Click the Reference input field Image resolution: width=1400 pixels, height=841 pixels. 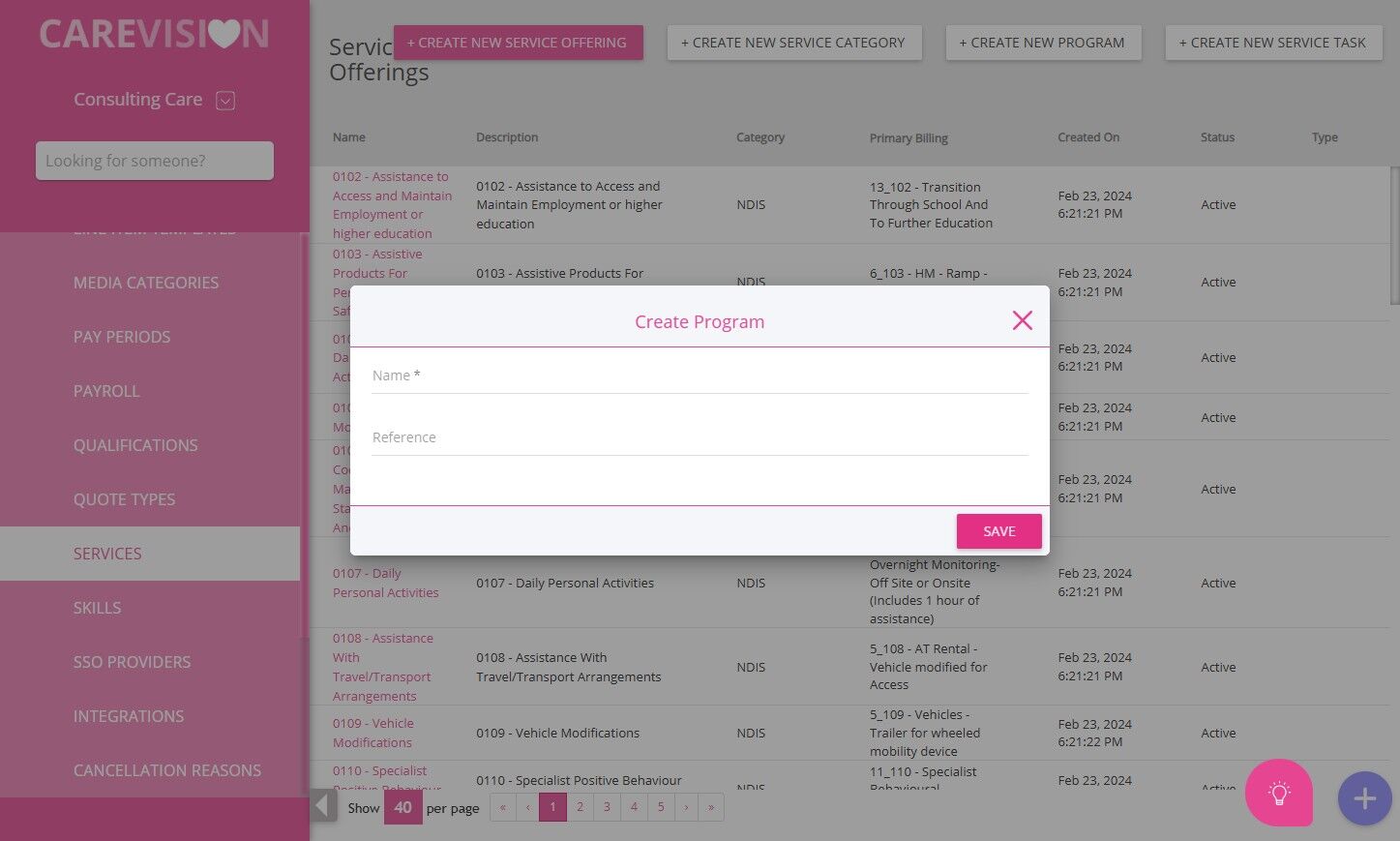[x=700, y=437]
